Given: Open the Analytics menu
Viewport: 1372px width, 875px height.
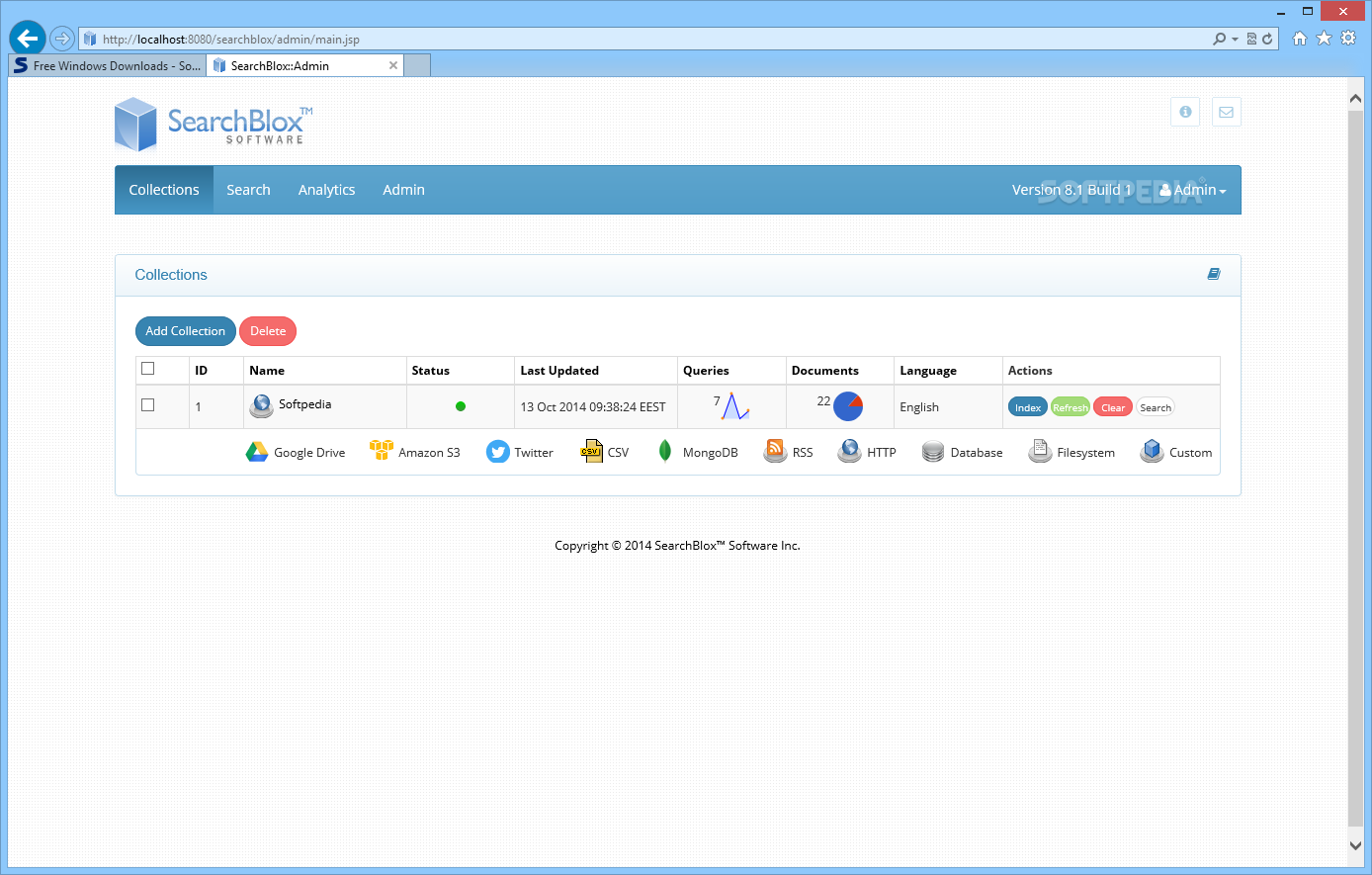Looking at the screenshot, I should tap(326, 190).
